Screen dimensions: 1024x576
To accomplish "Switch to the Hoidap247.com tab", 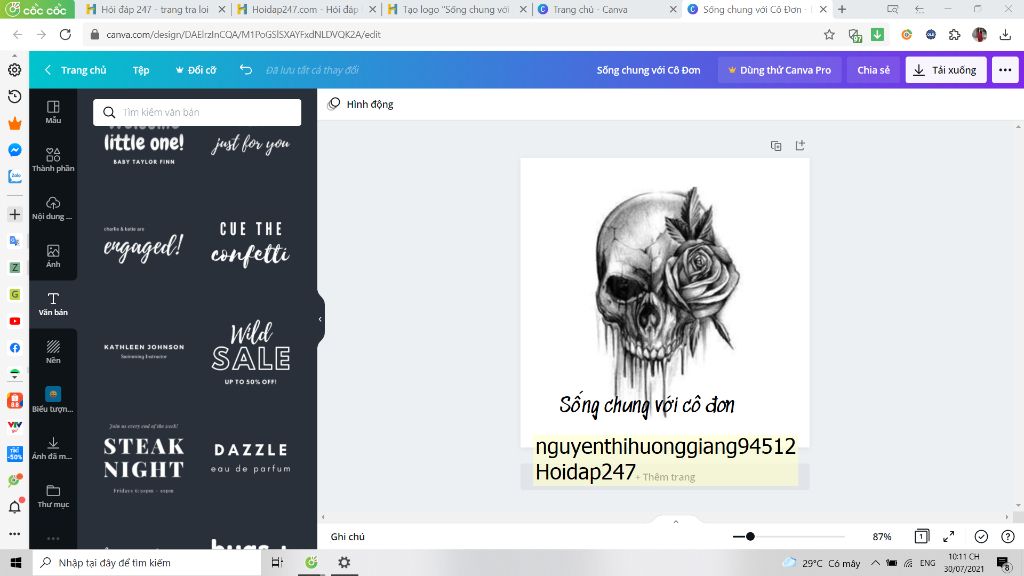I will (305, 9).
